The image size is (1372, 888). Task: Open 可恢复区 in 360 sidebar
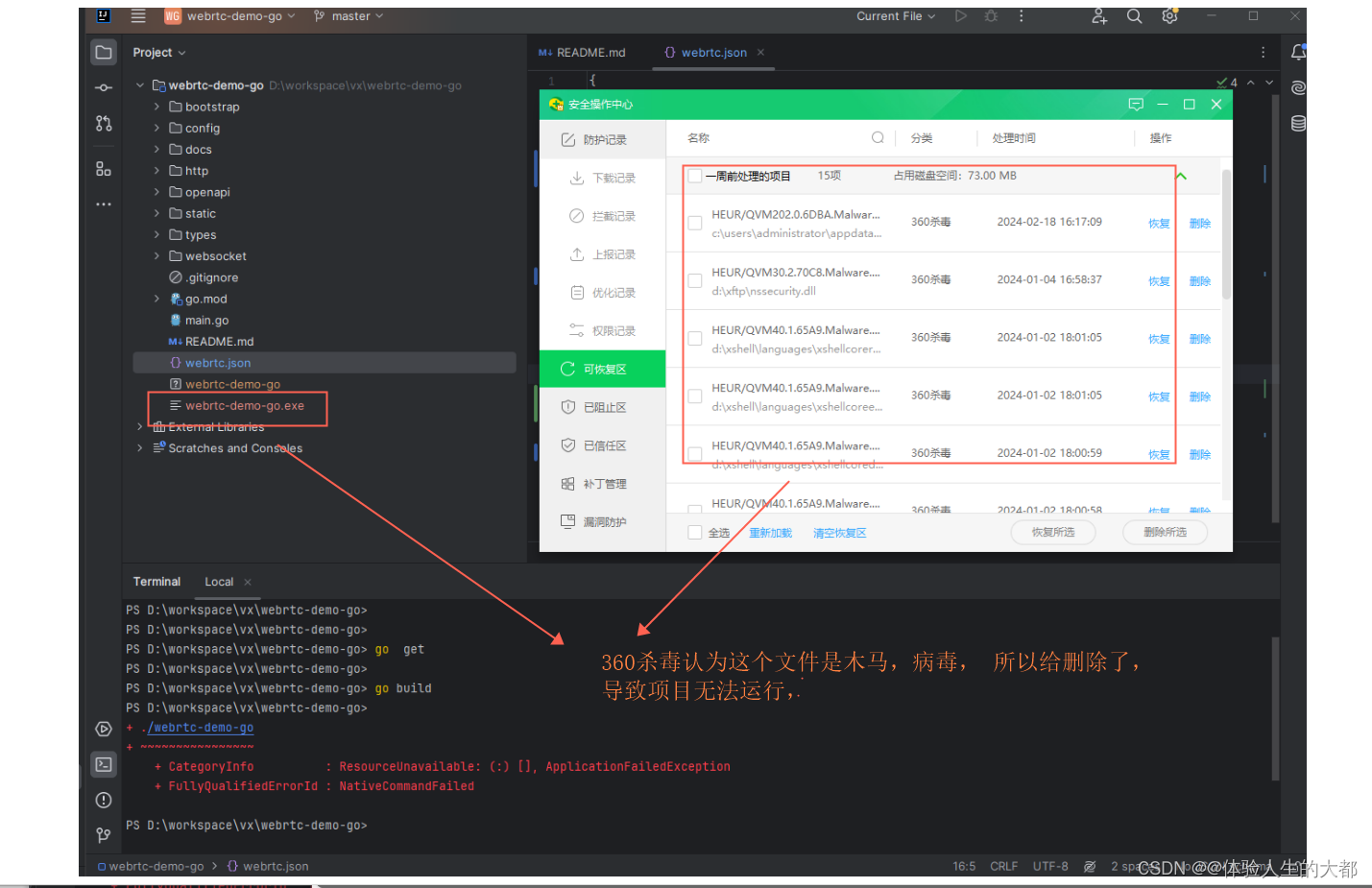[x=603, y=369]
